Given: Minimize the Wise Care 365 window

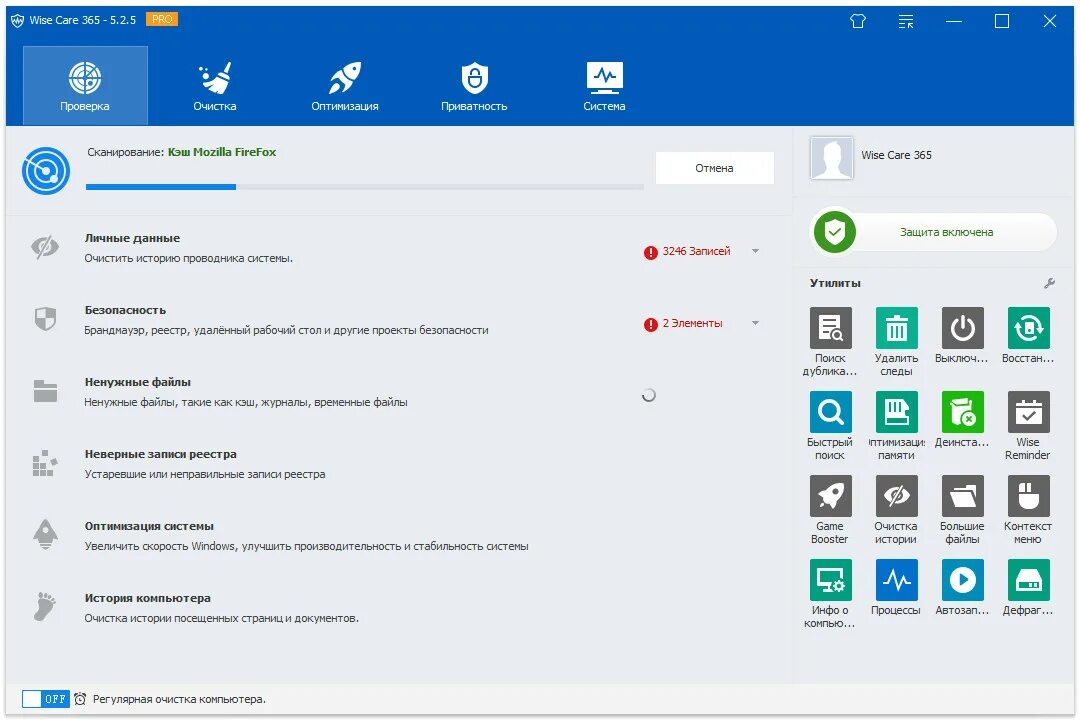Looking at the screenshot, I should click(954, 21).
